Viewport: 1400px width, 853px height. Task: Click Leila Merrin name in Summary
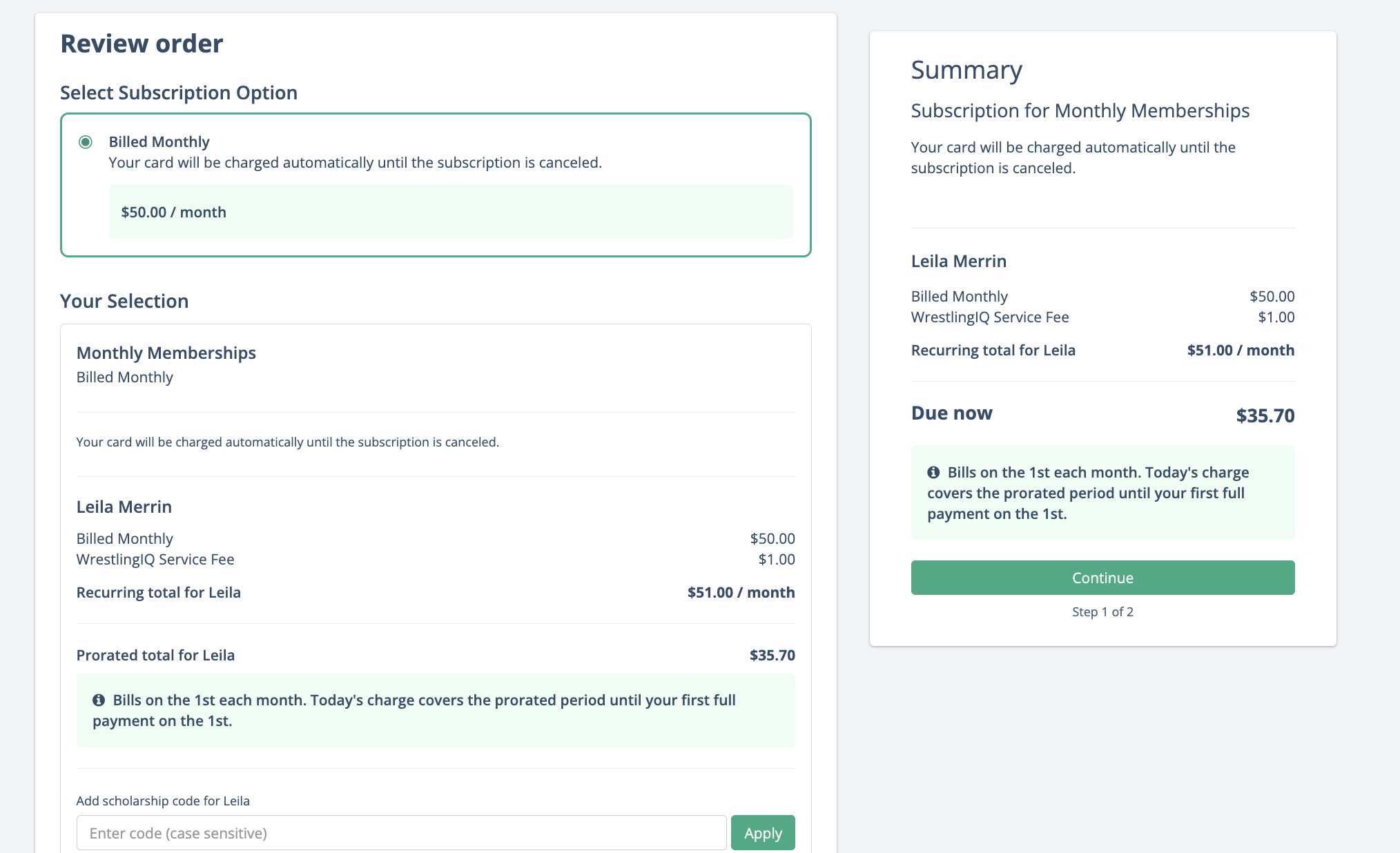[x=959, y=261]
